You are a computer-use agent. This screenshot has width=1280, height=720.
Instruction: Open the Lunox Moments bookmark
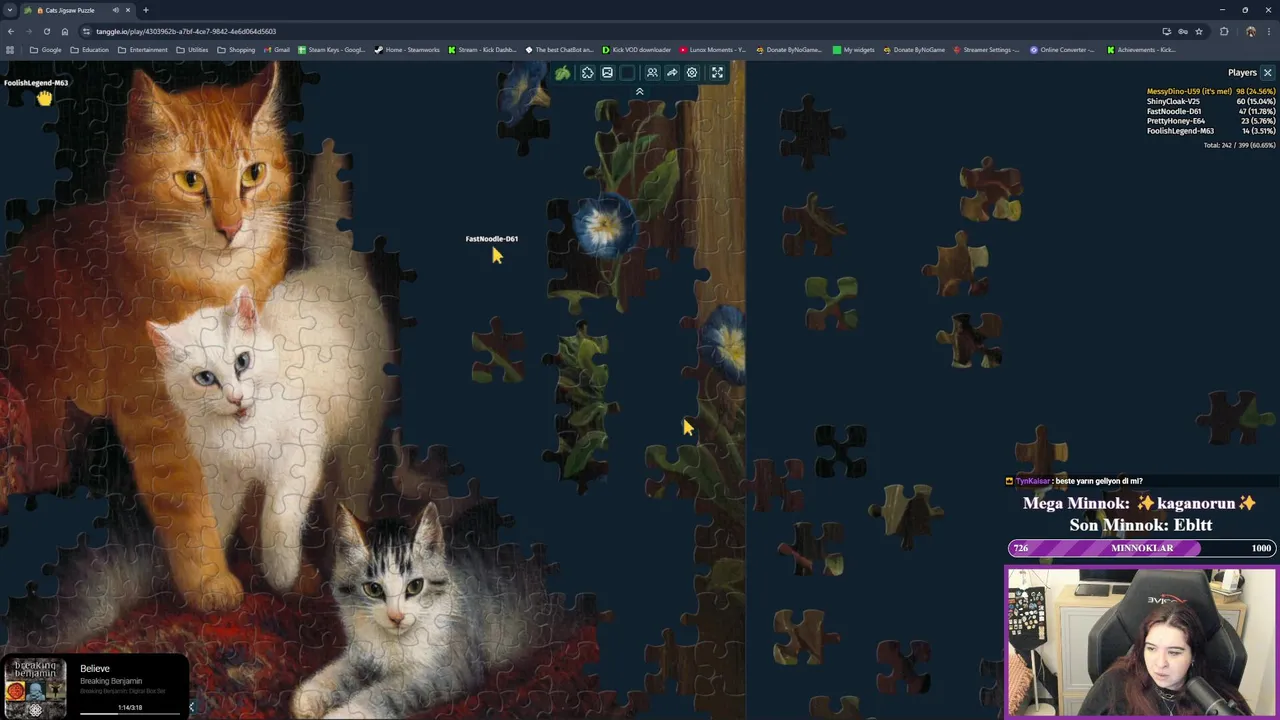pyautogui.click(x=713, y=50)
